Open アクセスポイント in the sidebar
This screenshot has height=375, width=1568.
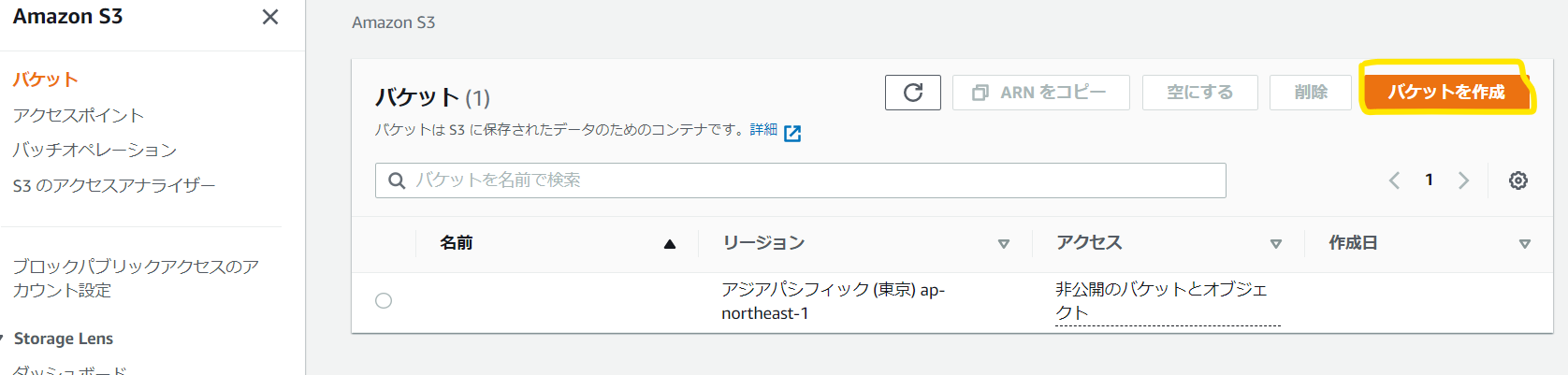pyautogui.click(x=79, y=115)
